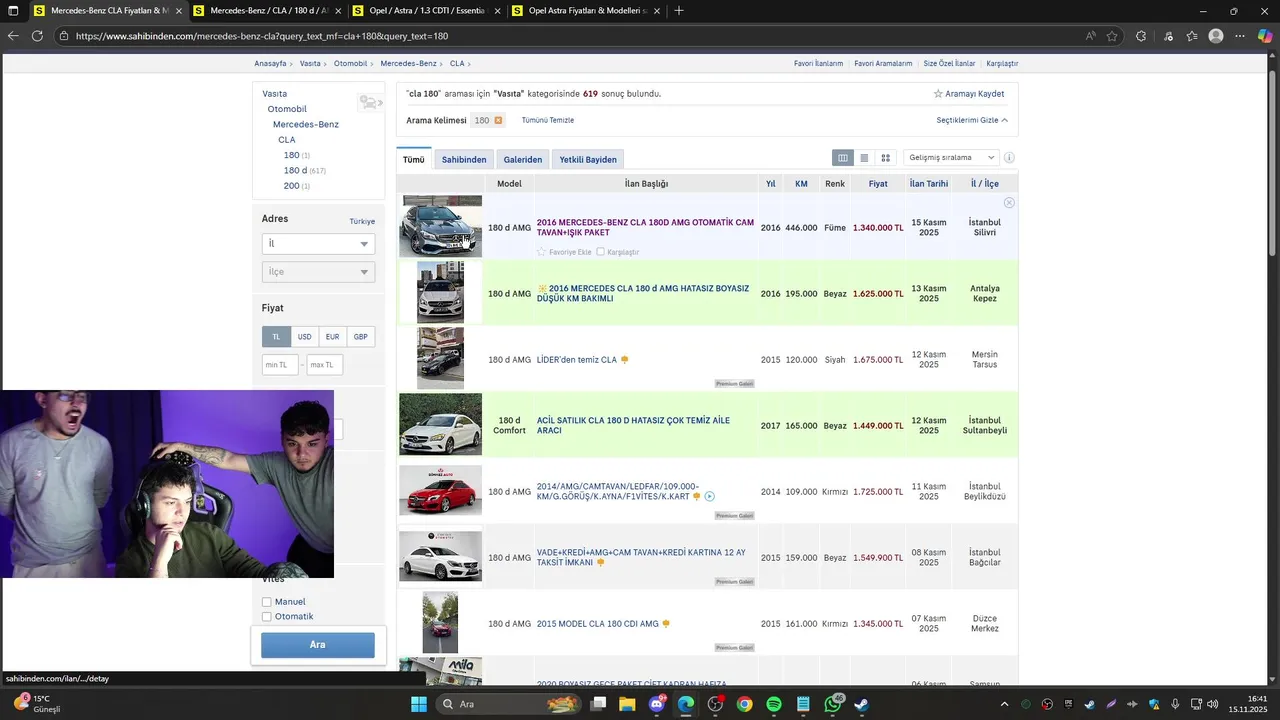
Task: Select TL currency option
Action: 276,337
